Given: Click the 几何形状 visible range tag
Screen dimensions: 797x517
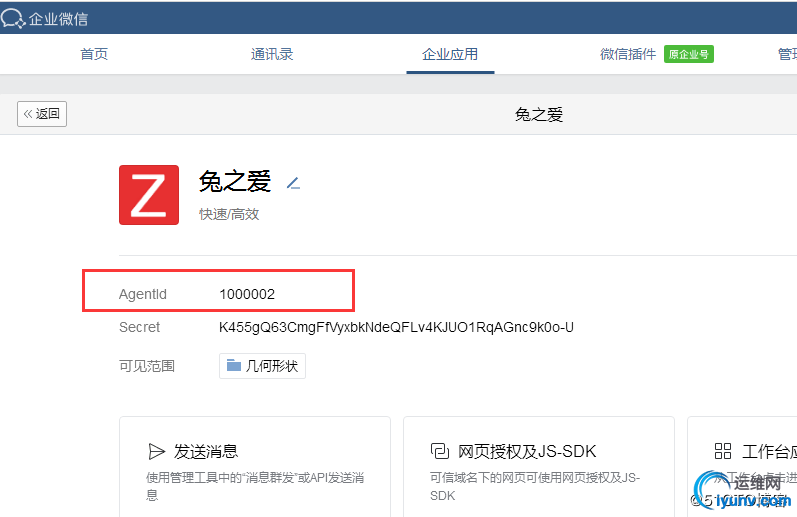Looking at the screenshot, I should point(262,366).
